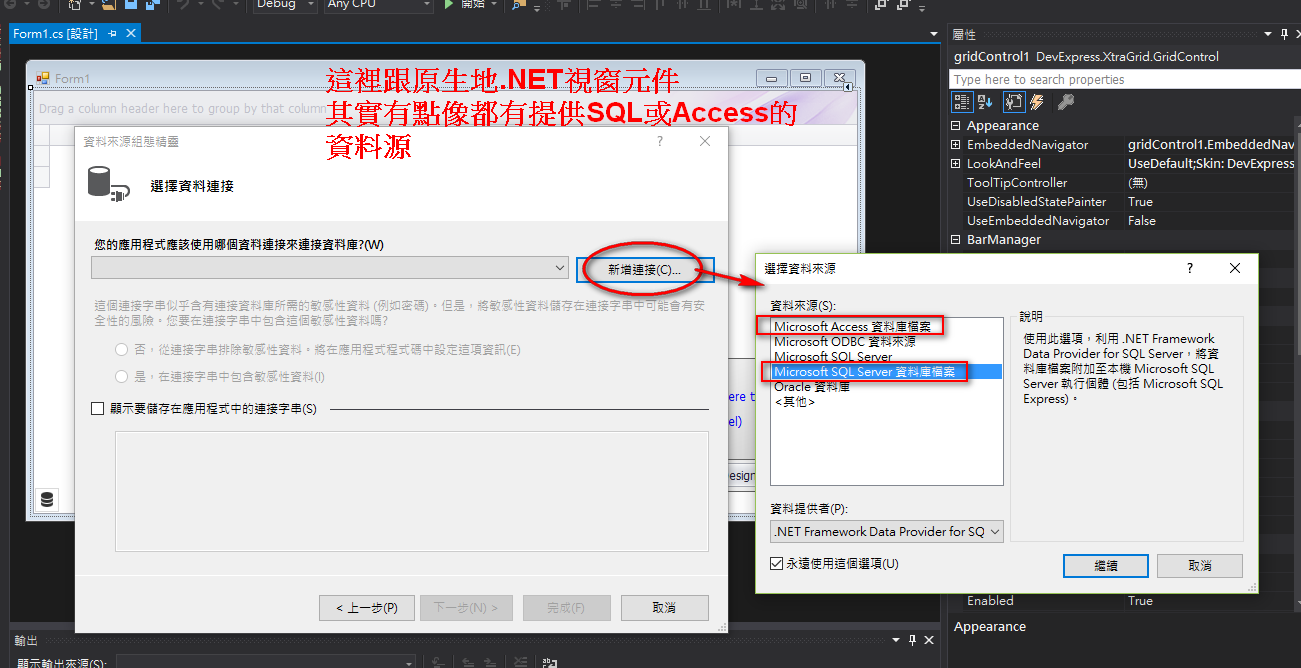Select Oracle 資料庫 data source

click(x=887, y=387)
